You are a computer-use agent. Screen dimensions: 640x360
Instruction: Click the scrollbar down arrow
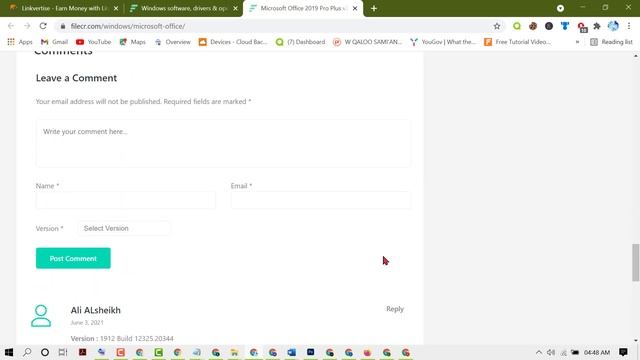636,340
